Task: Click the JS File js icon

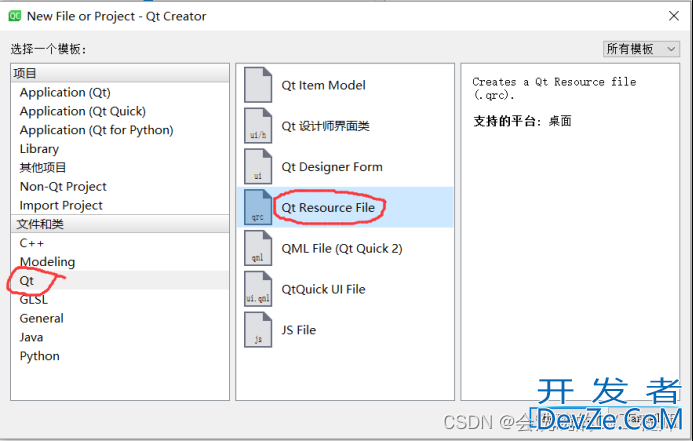Action: coord(258,330)
